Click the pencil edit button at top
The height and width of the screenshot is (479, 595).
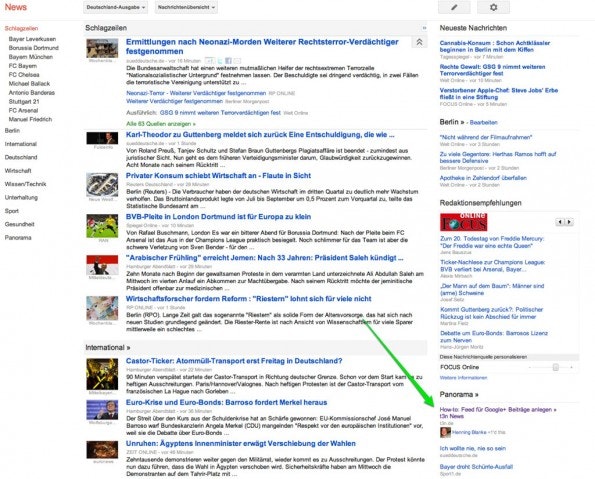(454, 7)
